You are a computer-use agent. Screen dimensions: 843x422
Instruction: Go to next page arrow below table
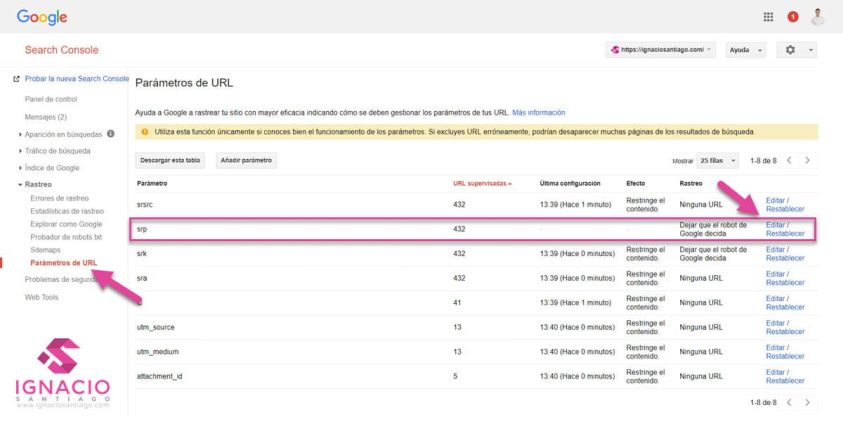pos(807,402)
